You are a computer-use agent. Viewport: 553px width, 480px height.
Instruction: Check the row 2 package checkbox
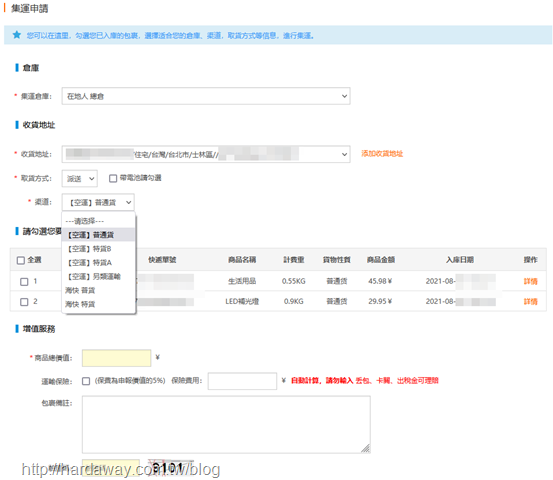(x=24, y=302)
